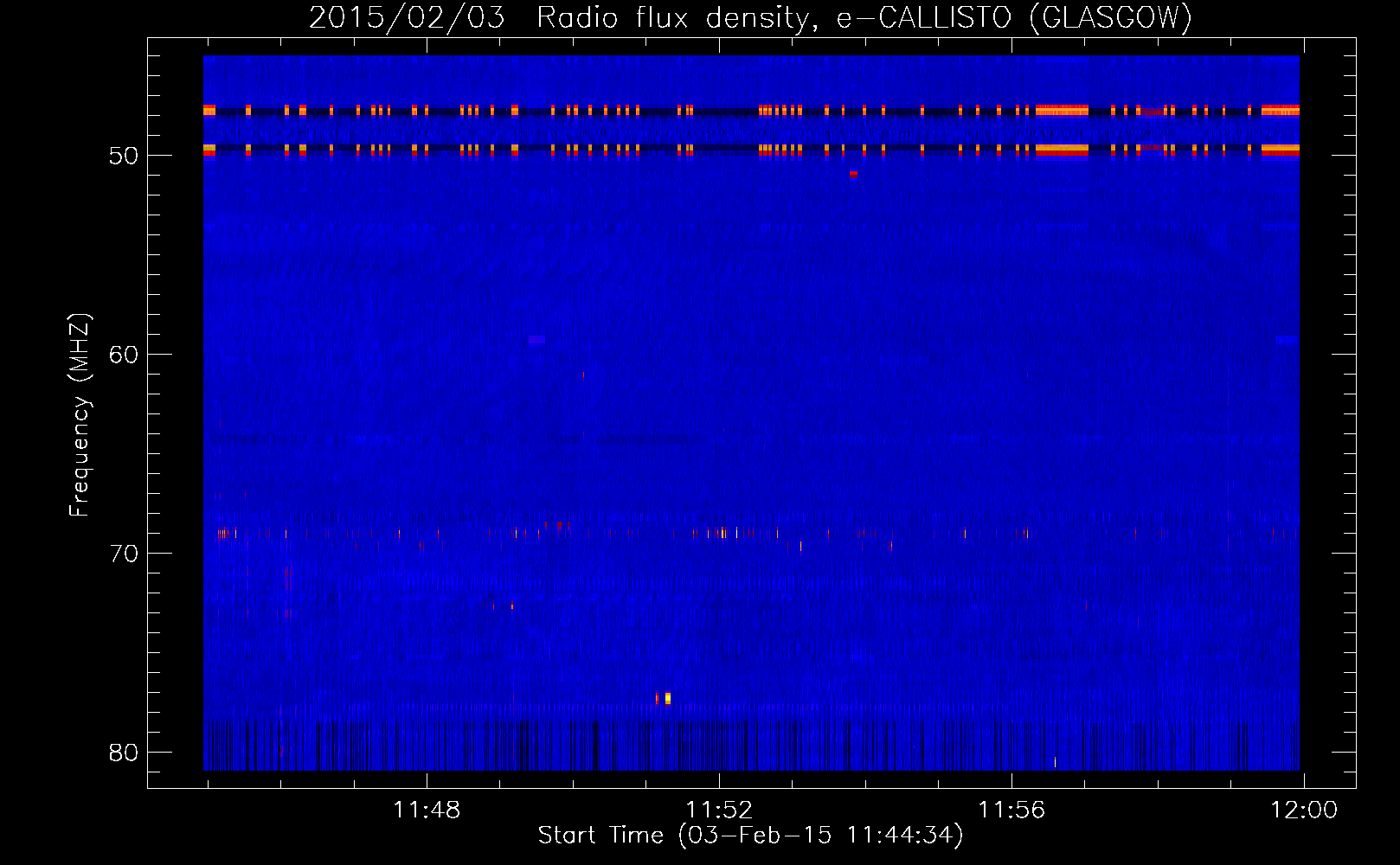Click the 50 MHz frequency tick label
Viewport: 1400px width, 865px height.
(124, 156)
